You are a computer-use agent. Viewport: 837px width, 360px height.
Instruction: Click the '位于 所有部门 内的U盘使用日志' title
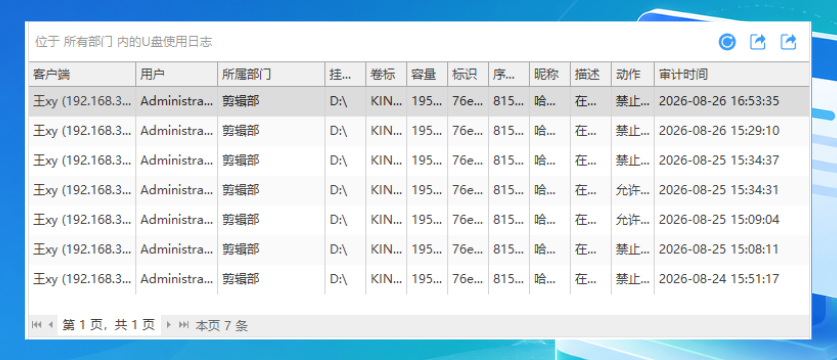pyautogui.click(x=124, y=42)
